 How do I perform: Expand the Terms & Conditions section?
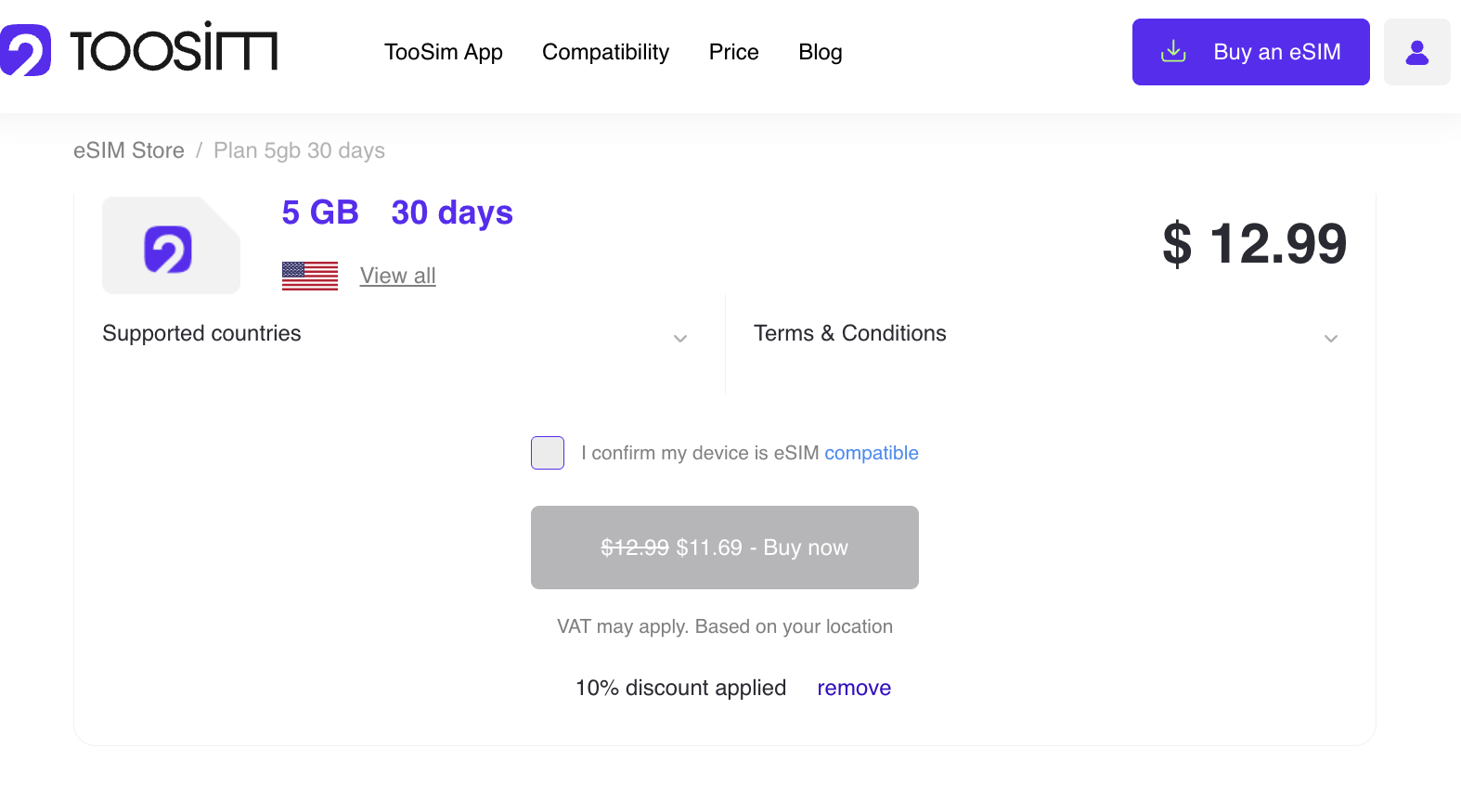click(x=1331, y=339)
